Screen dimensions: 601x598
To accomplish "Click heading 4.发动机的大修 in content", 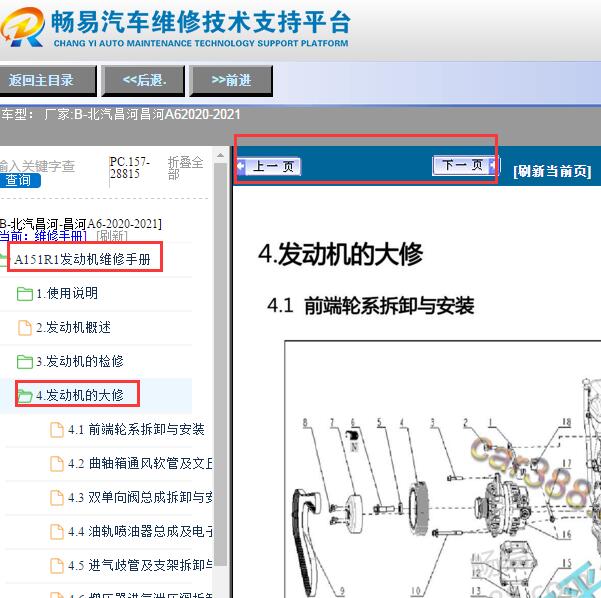I will pos(340,254).
